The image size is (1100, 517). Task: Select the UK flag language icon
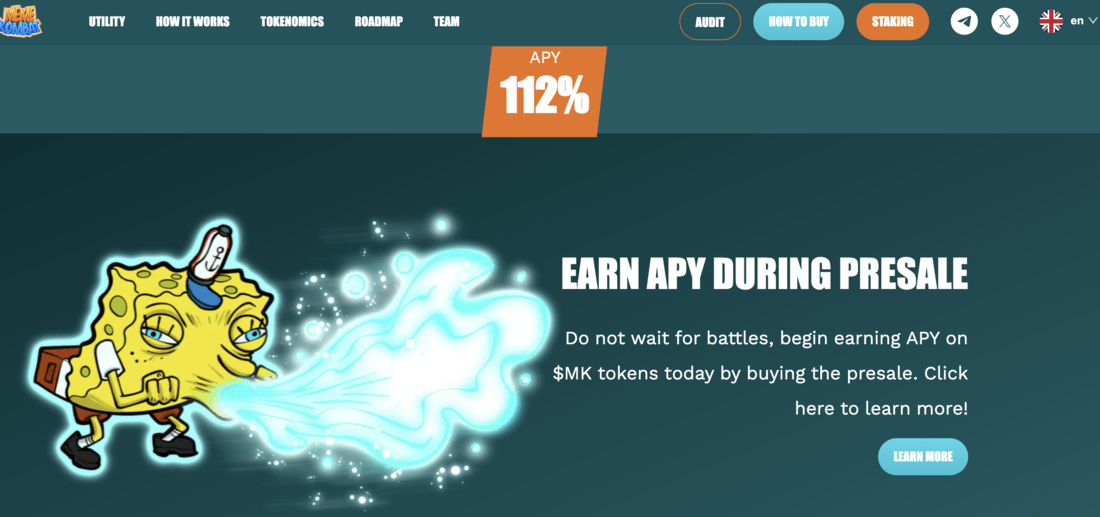[1051, 21]
